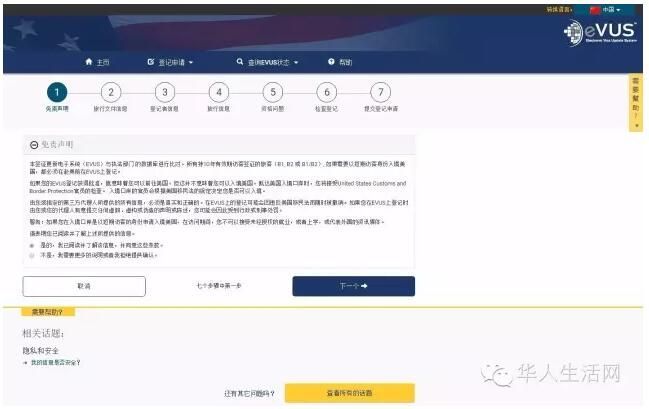Select step 4 circle in the progress bar
649x409 pixels.
[219, 92]
